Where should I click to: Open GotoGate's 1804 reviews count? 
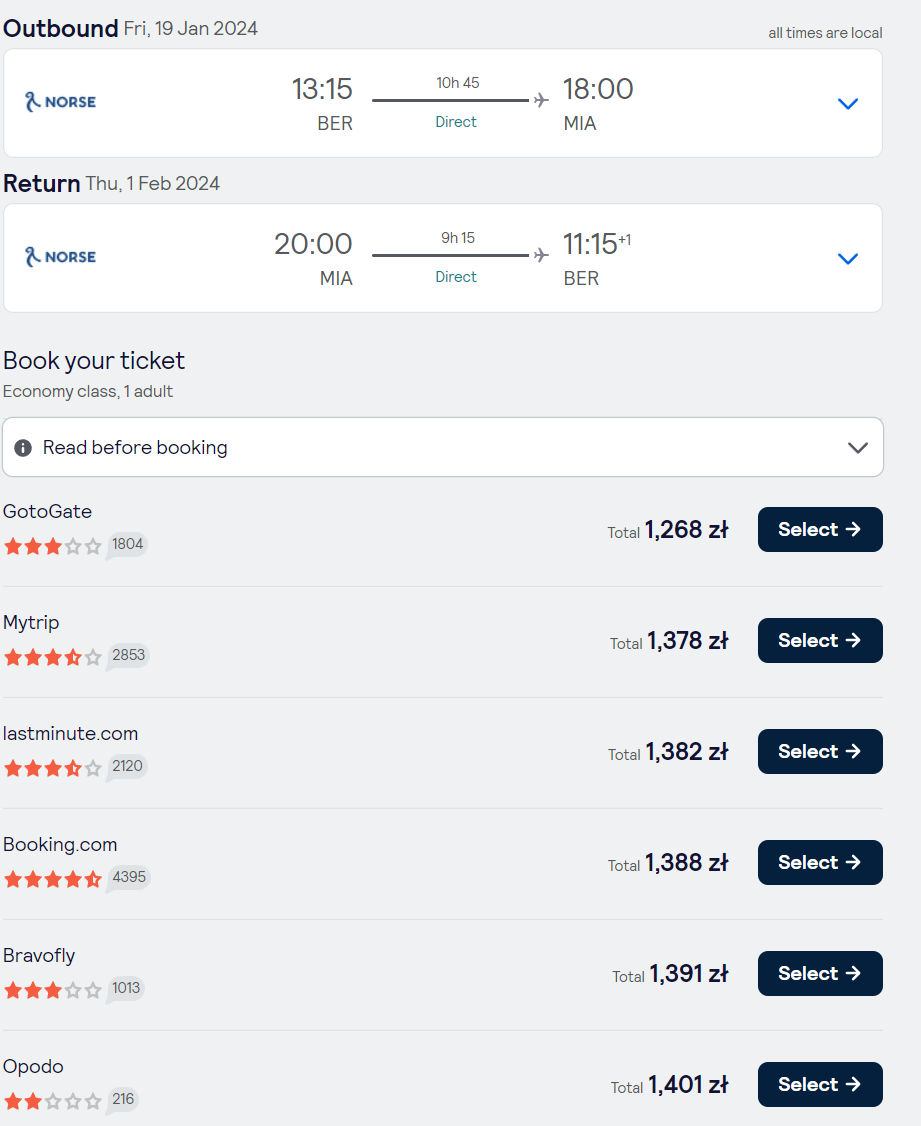click(127, 544)
